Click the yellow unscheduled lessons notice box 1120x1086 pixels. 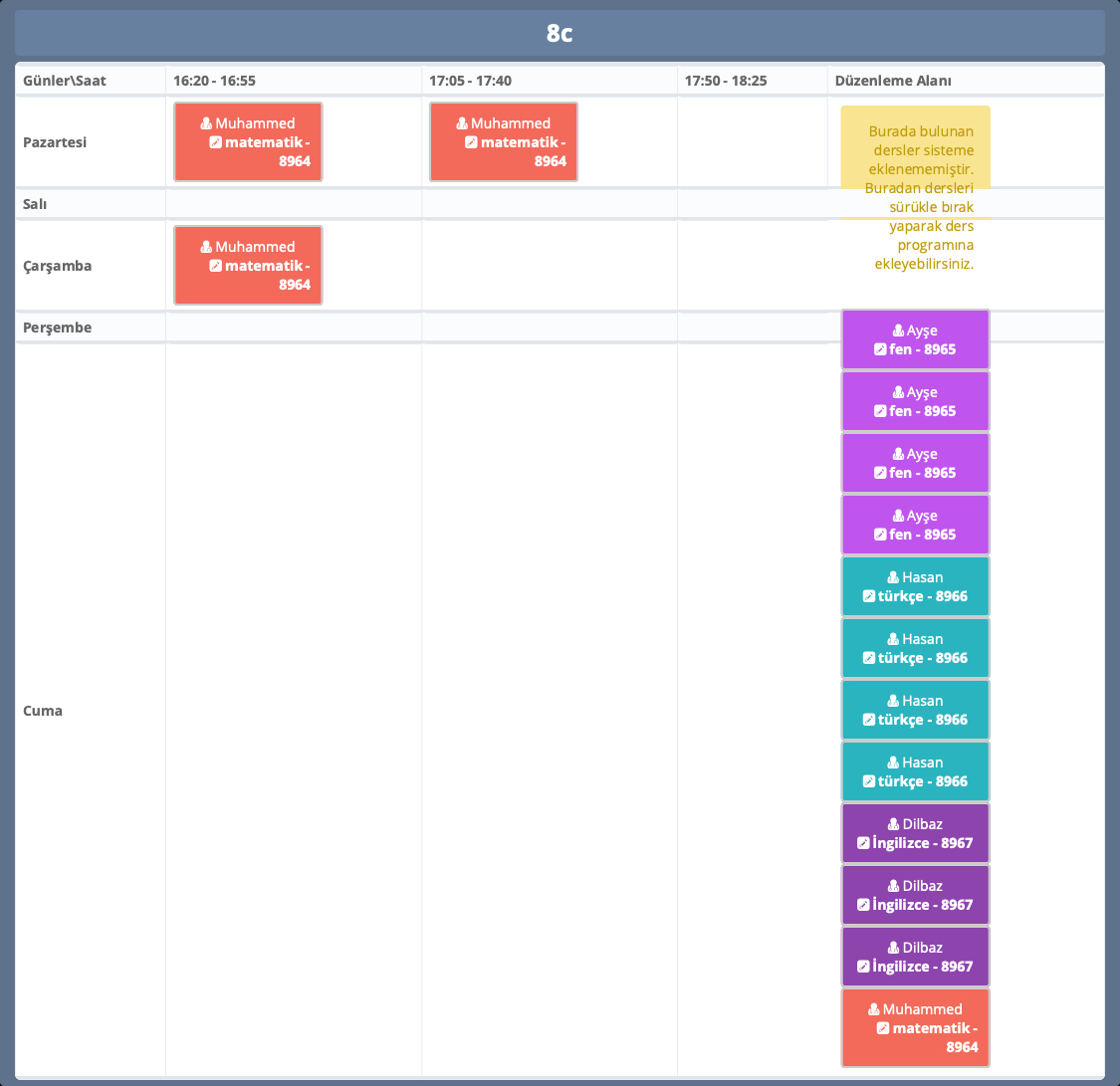(915, 161)
